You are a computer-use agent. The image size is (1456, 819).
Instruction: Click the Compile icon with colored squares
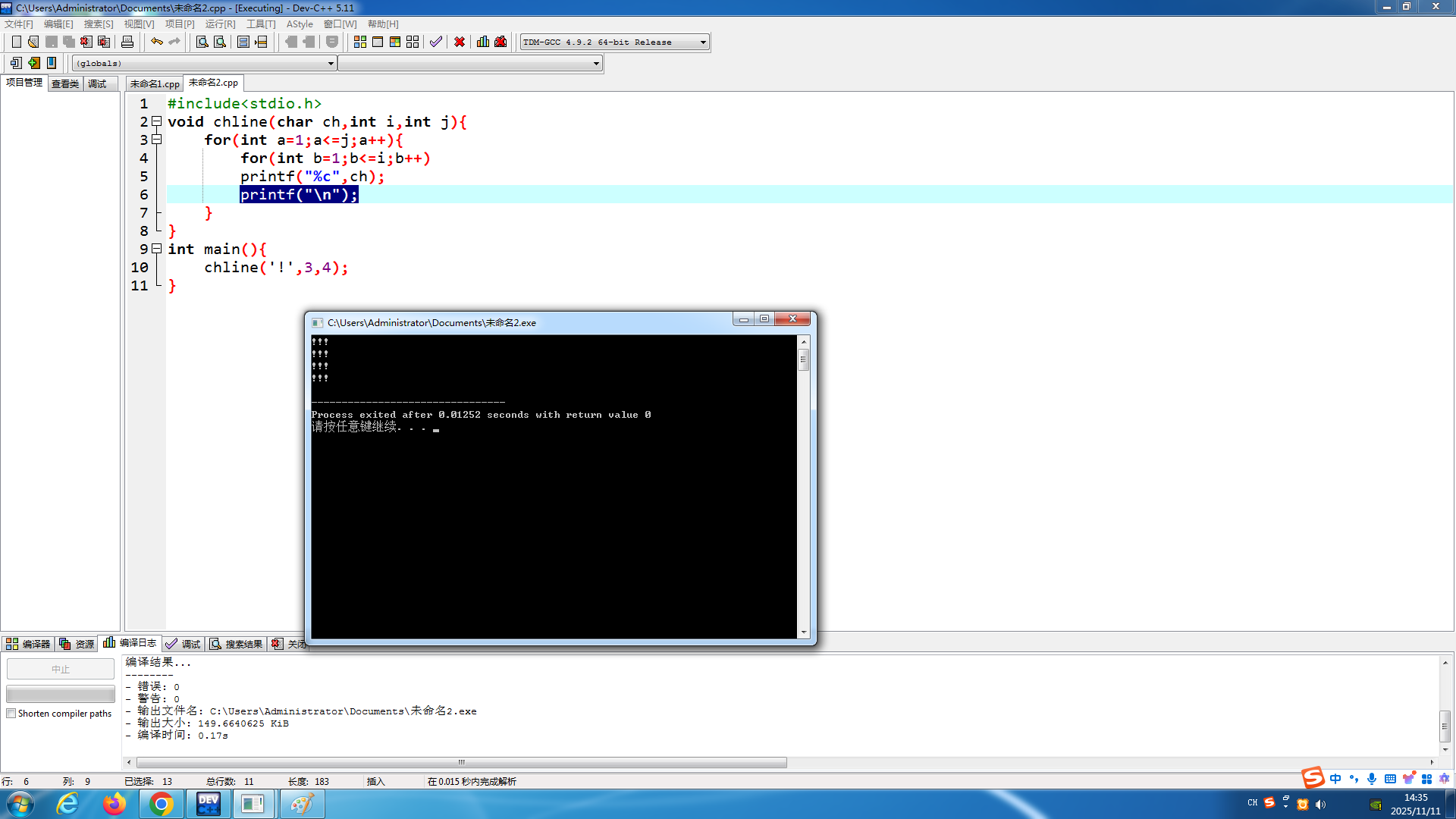360,42
